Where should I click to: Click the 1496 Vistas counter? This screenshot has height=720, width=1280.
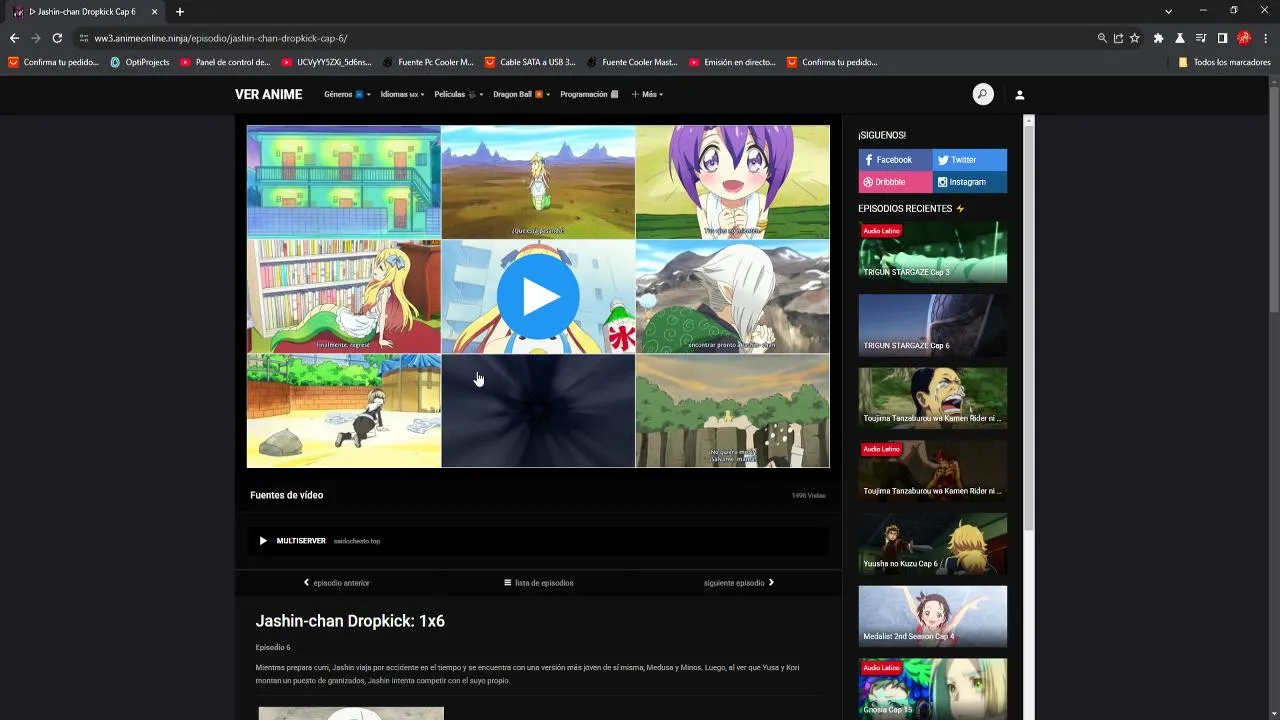tap(808, 496)
